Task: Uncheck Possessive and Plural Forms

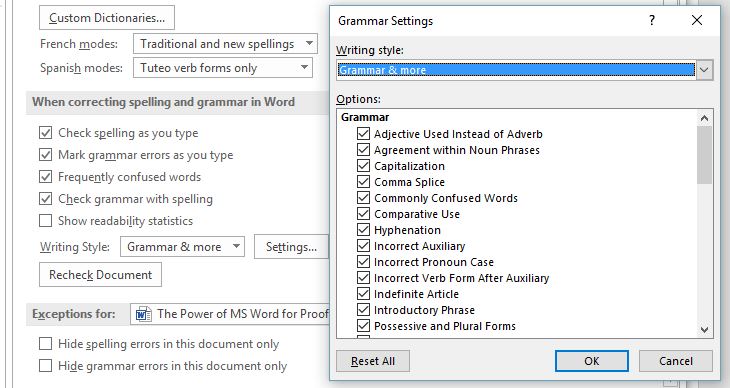Action: tap(363, 326)
